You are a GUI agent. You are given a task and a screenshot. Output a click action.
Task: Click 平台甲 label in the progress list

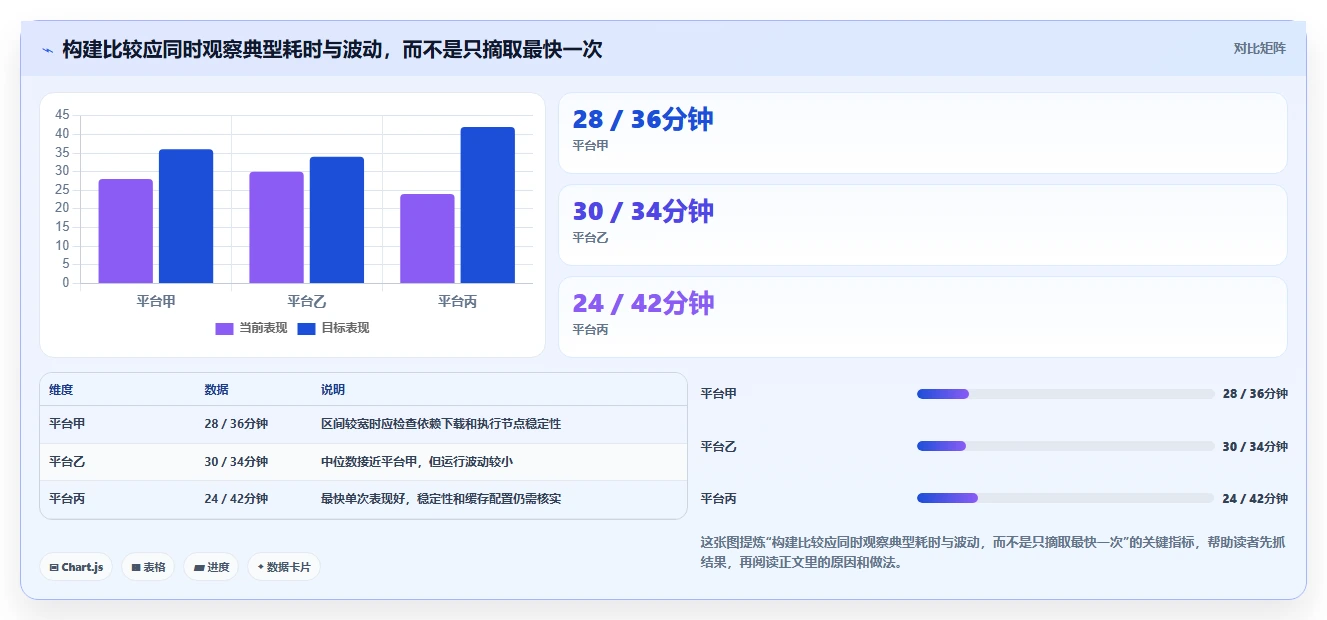719,394
